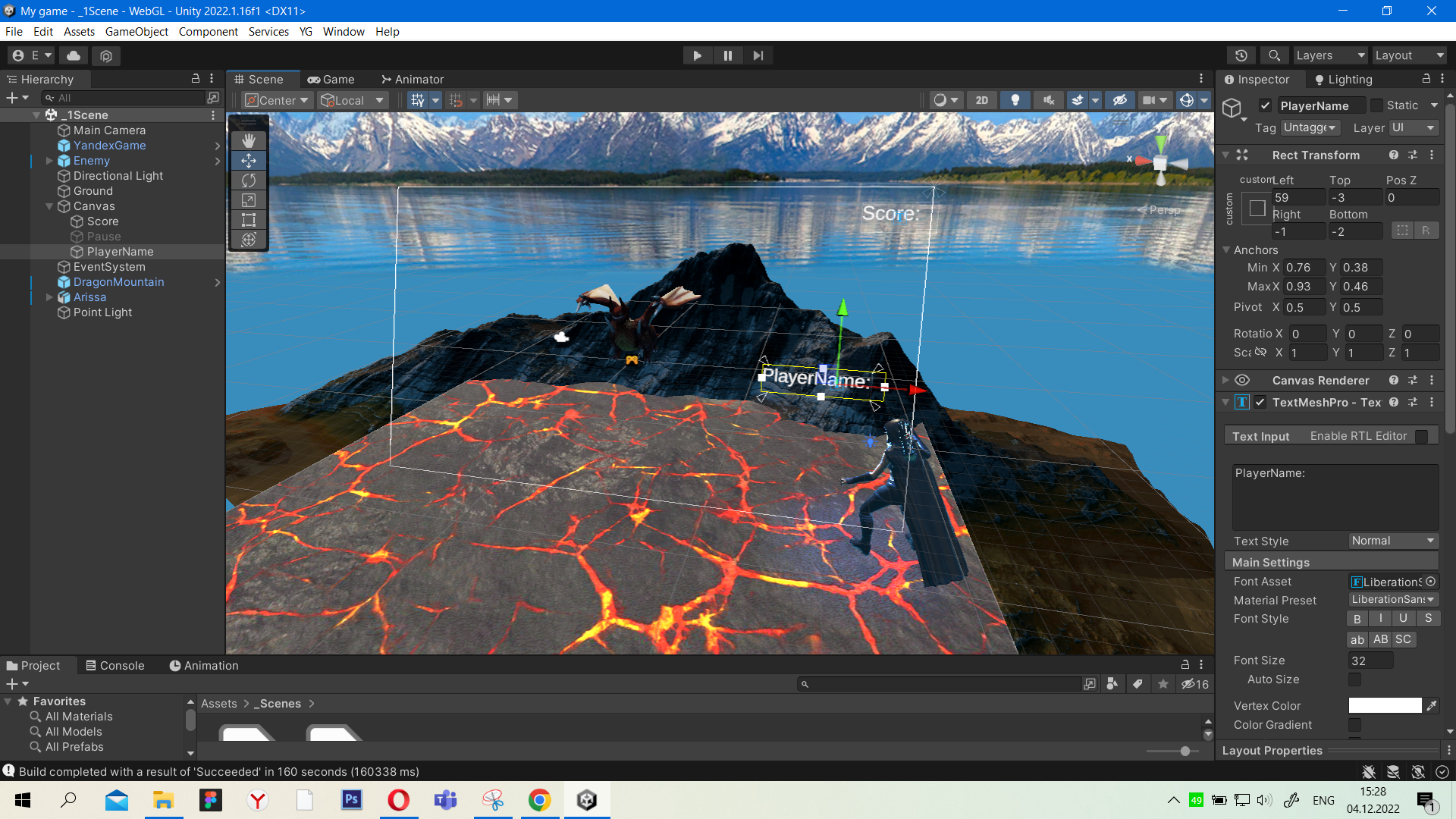Click the Bold font style button

[1357, 619]
